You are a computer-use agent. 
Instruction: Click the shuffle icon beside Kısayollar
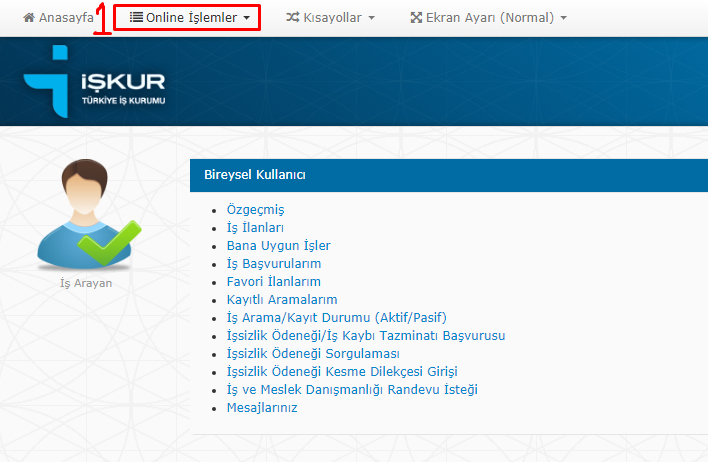[293, 18]
